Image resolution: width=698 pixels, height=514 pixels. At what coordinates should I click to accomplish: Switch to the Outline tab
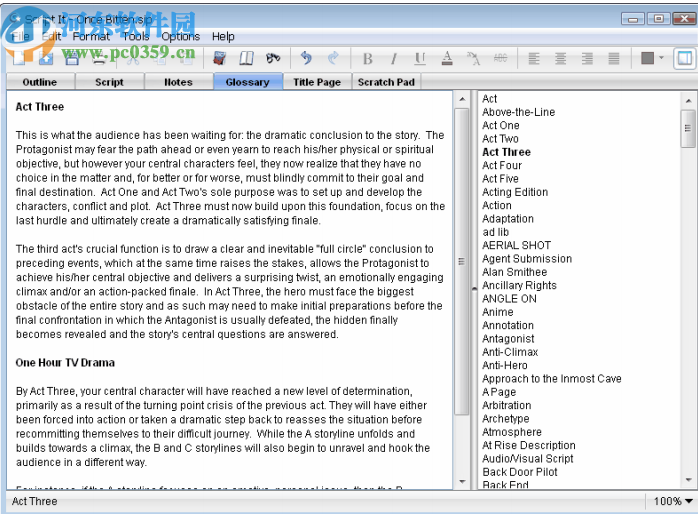point(40,82)
